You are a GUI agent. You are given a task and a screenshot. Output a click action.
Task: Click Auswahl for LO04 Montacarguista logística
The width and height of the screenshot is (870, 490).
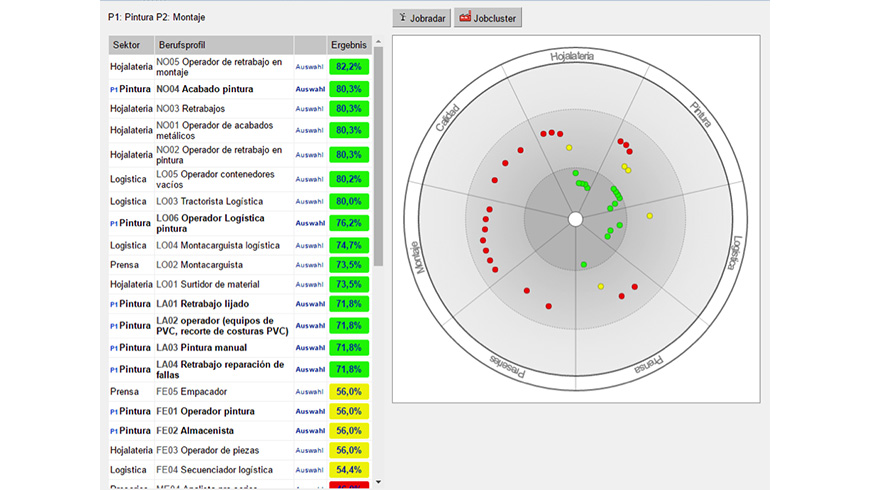click(310, 245)
